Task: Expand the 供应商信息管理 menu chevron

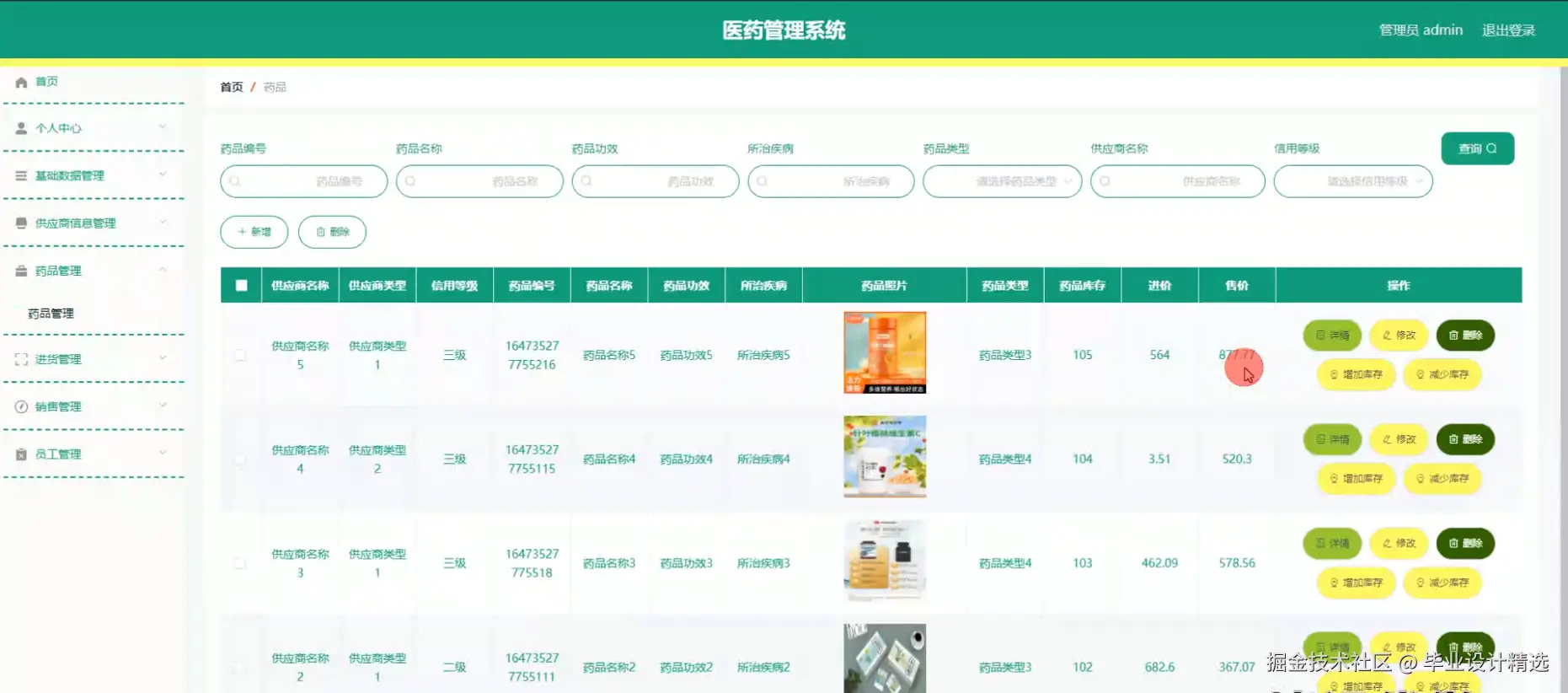Action: [163, 223]
